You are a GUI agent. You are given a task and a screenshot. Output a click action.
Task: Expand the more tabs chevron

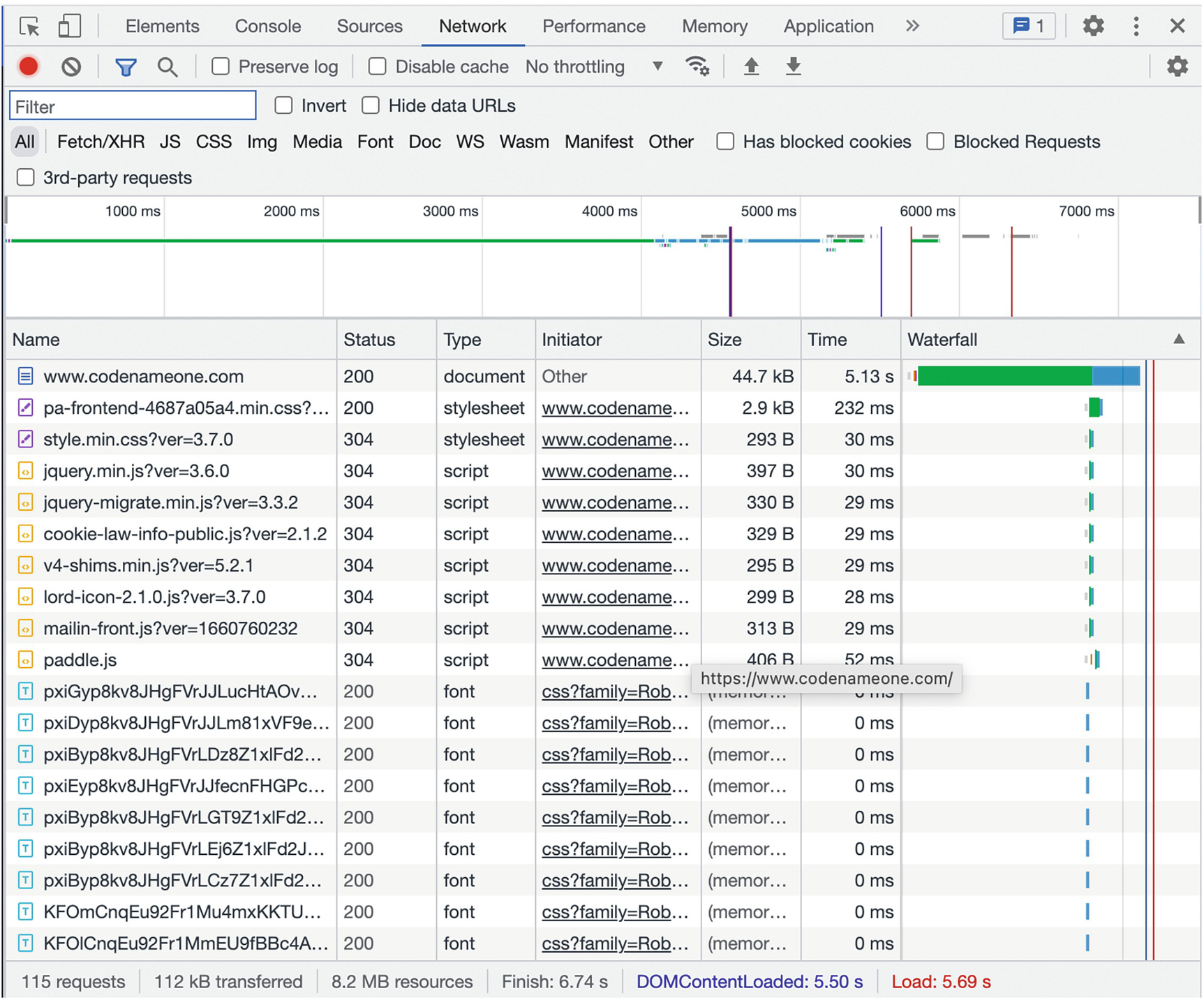912,27
